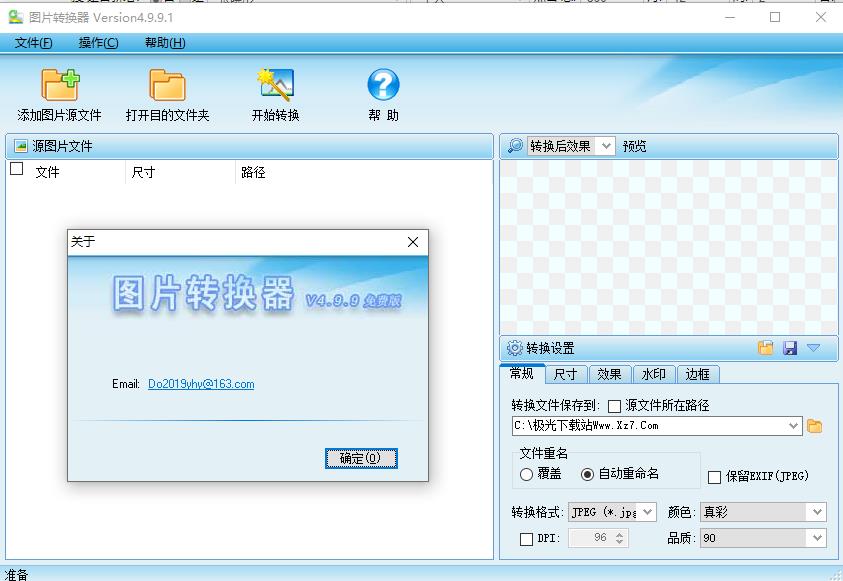Open 帮助 via the question mark icon
Screen dimensions: 843x581
[382, 87]
